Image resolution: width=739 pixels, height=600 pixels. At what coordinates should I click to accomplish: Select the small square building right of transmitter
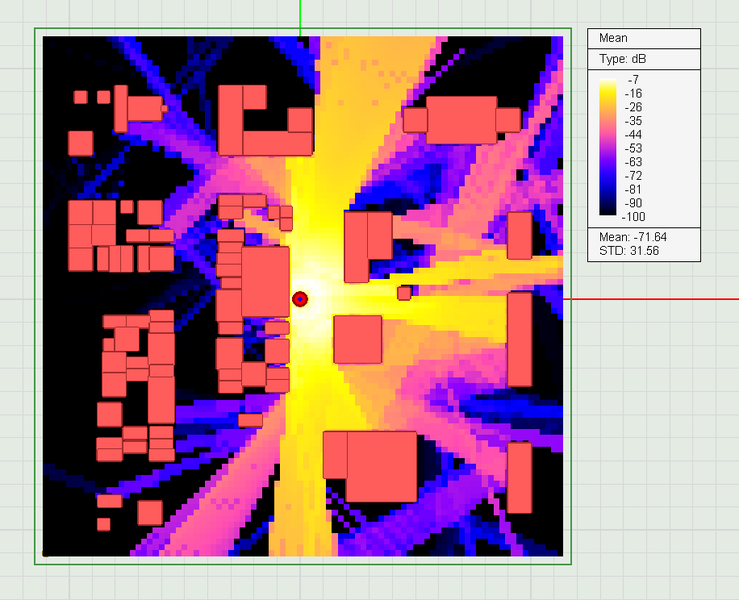pyautogui.click(x=404, y=293)
